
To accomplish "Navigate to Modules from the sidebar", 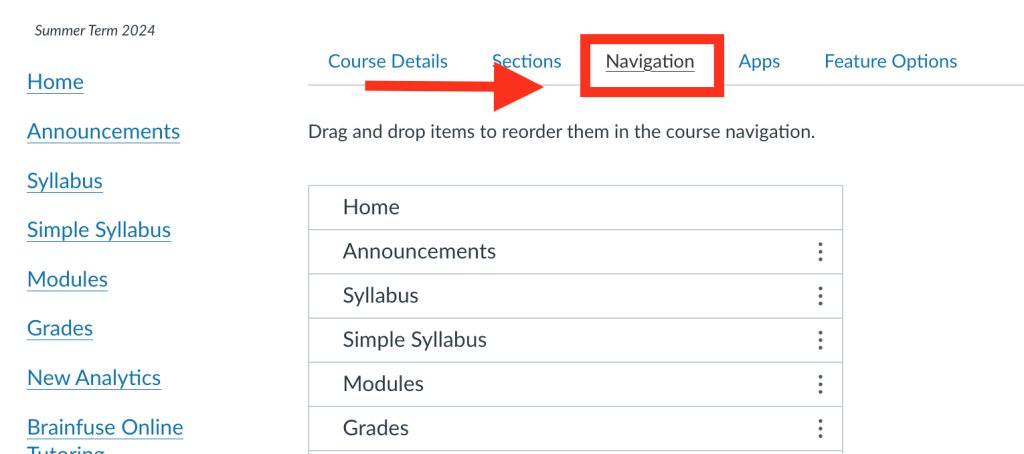I will 67,279.
